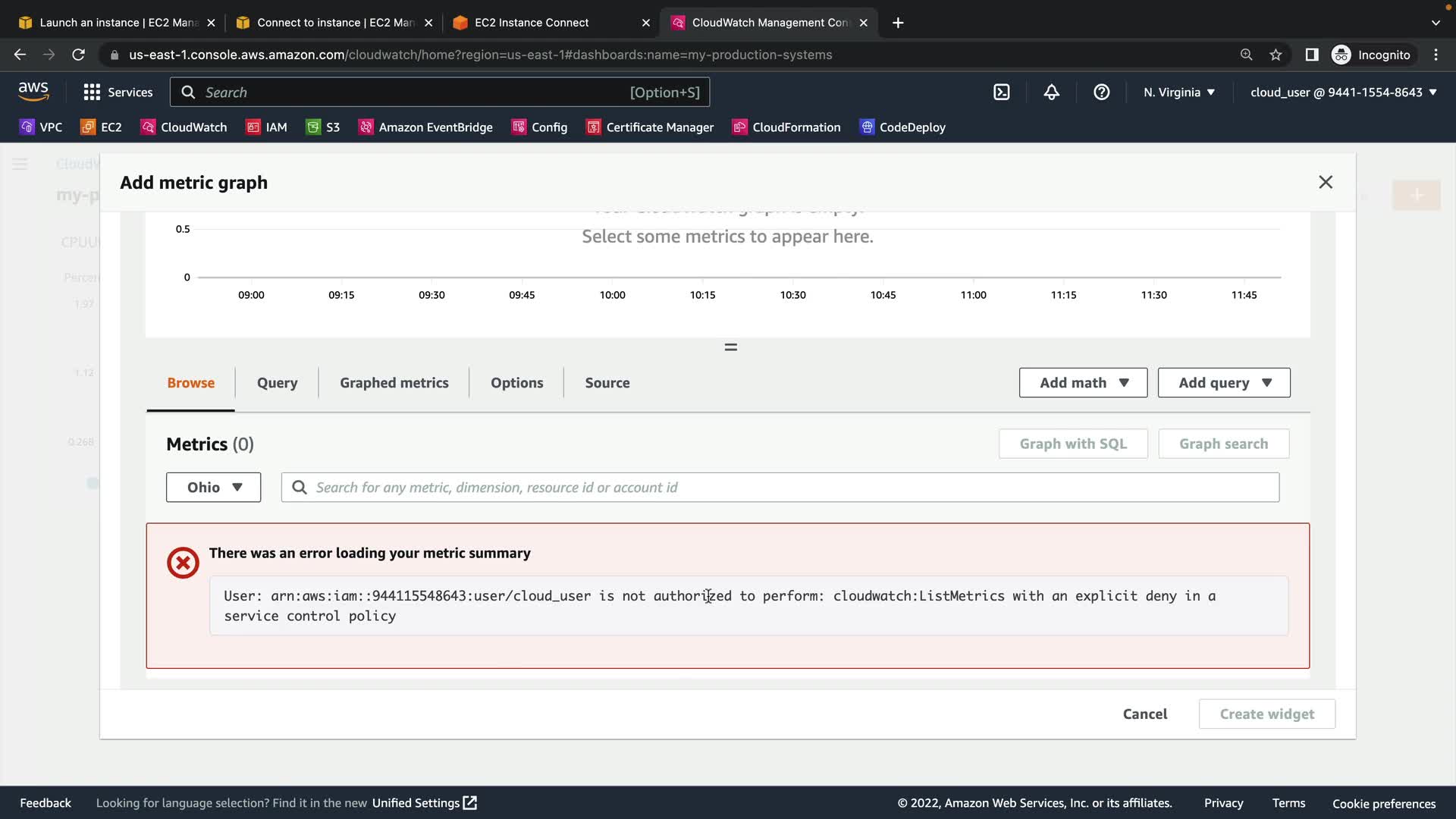This screenshot has width=1456, height=819.
Task: Click the notifications bell icon
Action: coord(1051,93)
